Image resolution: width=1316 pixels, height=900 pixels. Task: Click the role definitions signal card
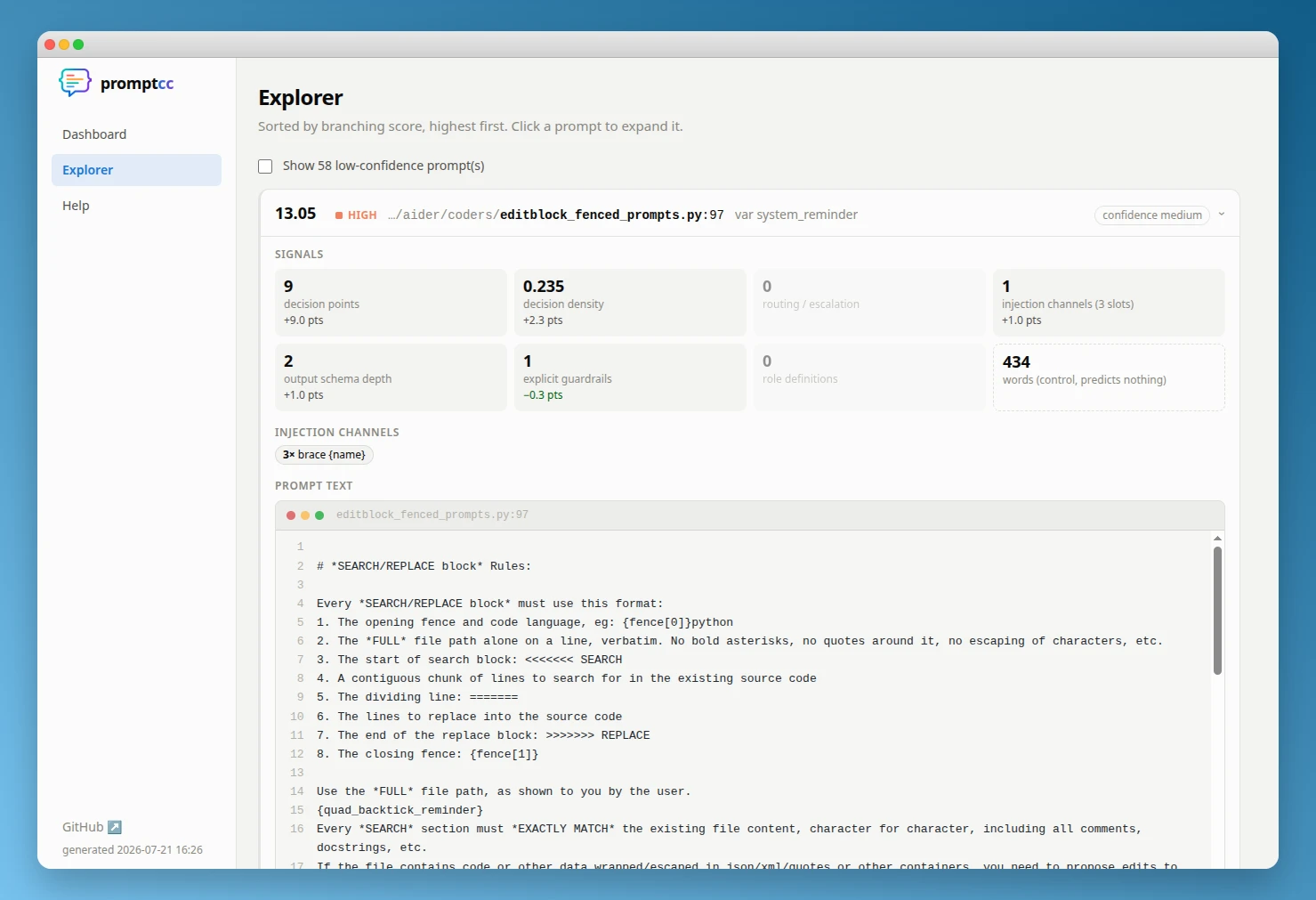pos(869,377)
